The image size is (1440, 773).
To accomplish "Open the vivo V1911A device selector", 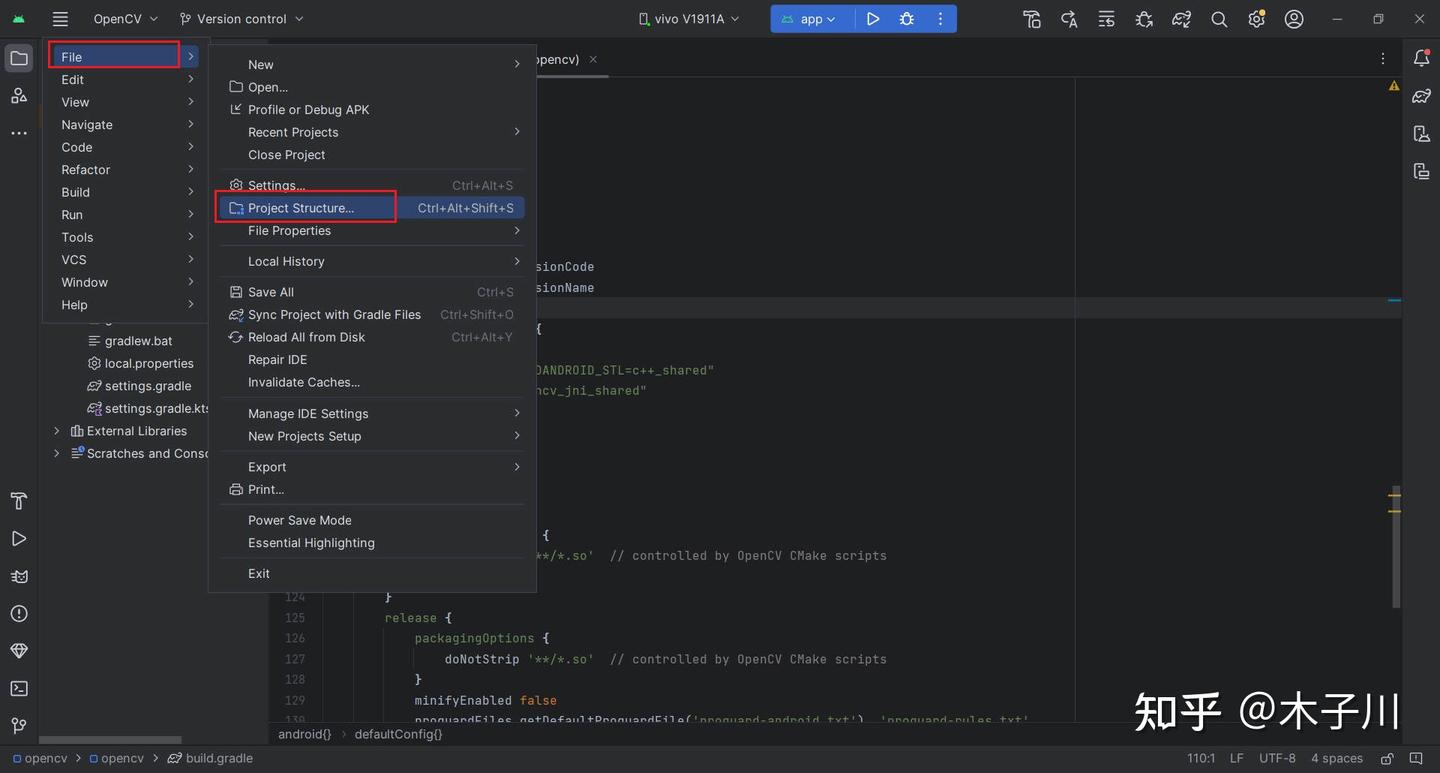I will pyautogui.click(x=687, y=18).
